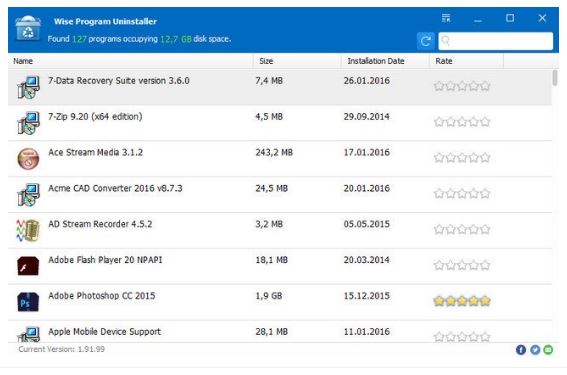Image resolution: width=567 pixels, height=375 pixels.
Task: Click the Apple Mobile Device Support icon
Action: click(28, 334)
